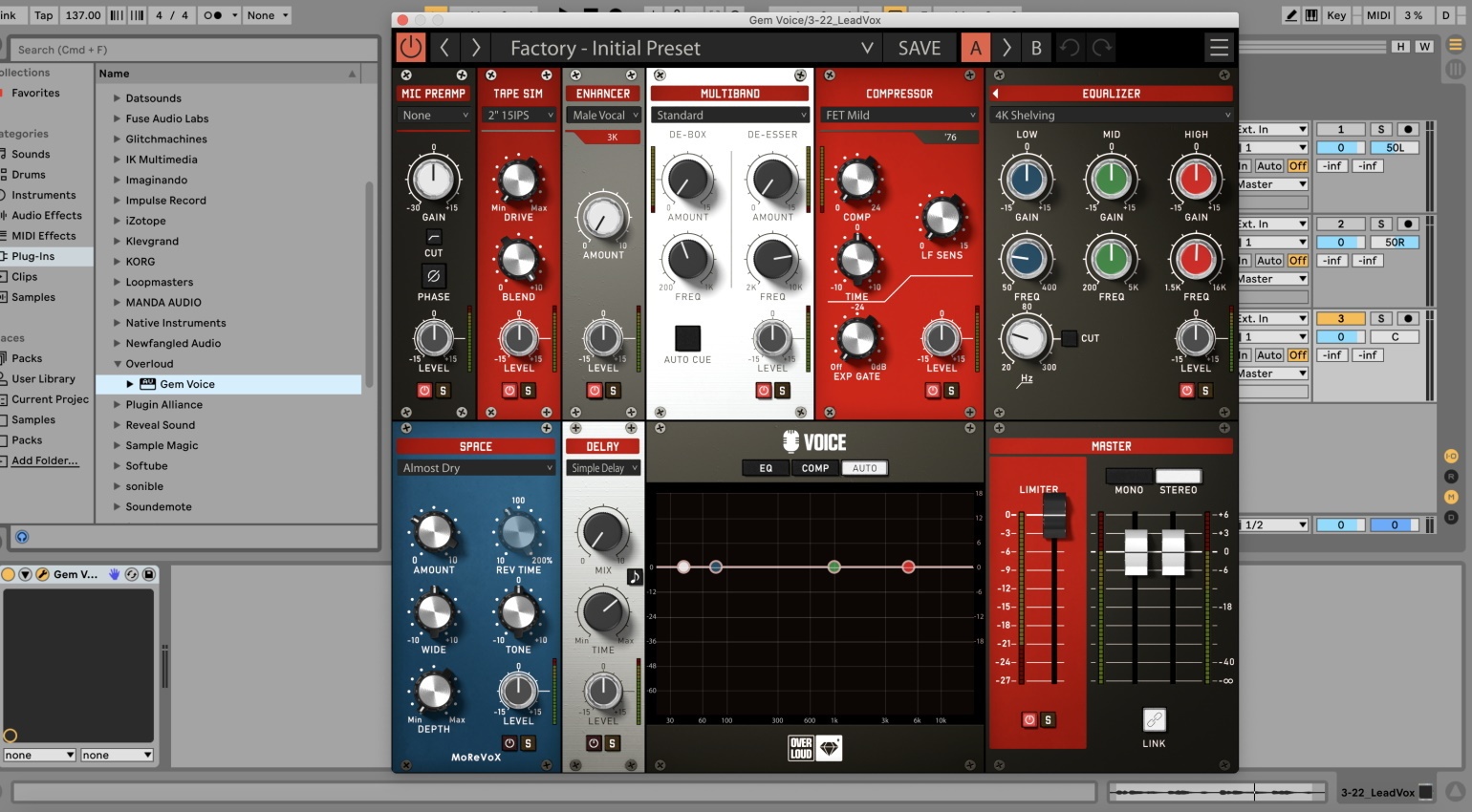Toggle Mic Preamp module power

(424, 391)
